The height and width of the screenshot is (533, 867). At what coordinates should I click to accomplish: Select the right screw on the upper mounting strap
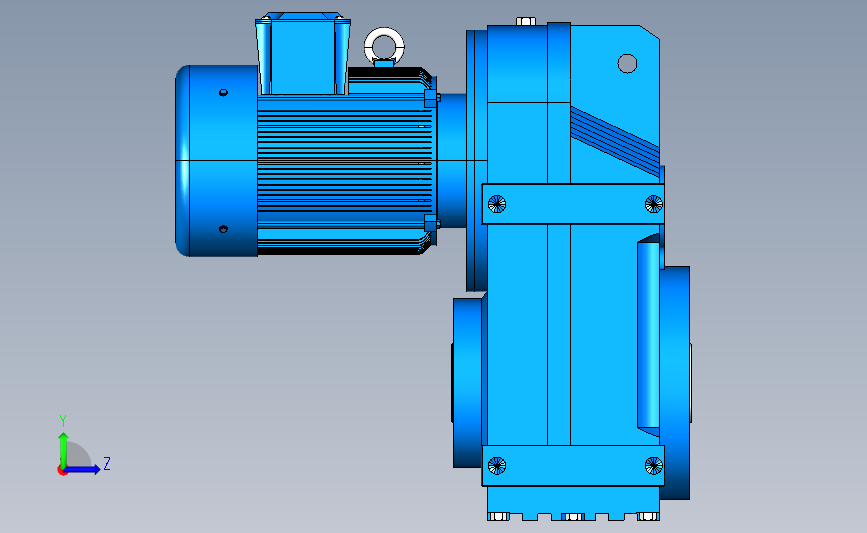[x=654, y=204]
